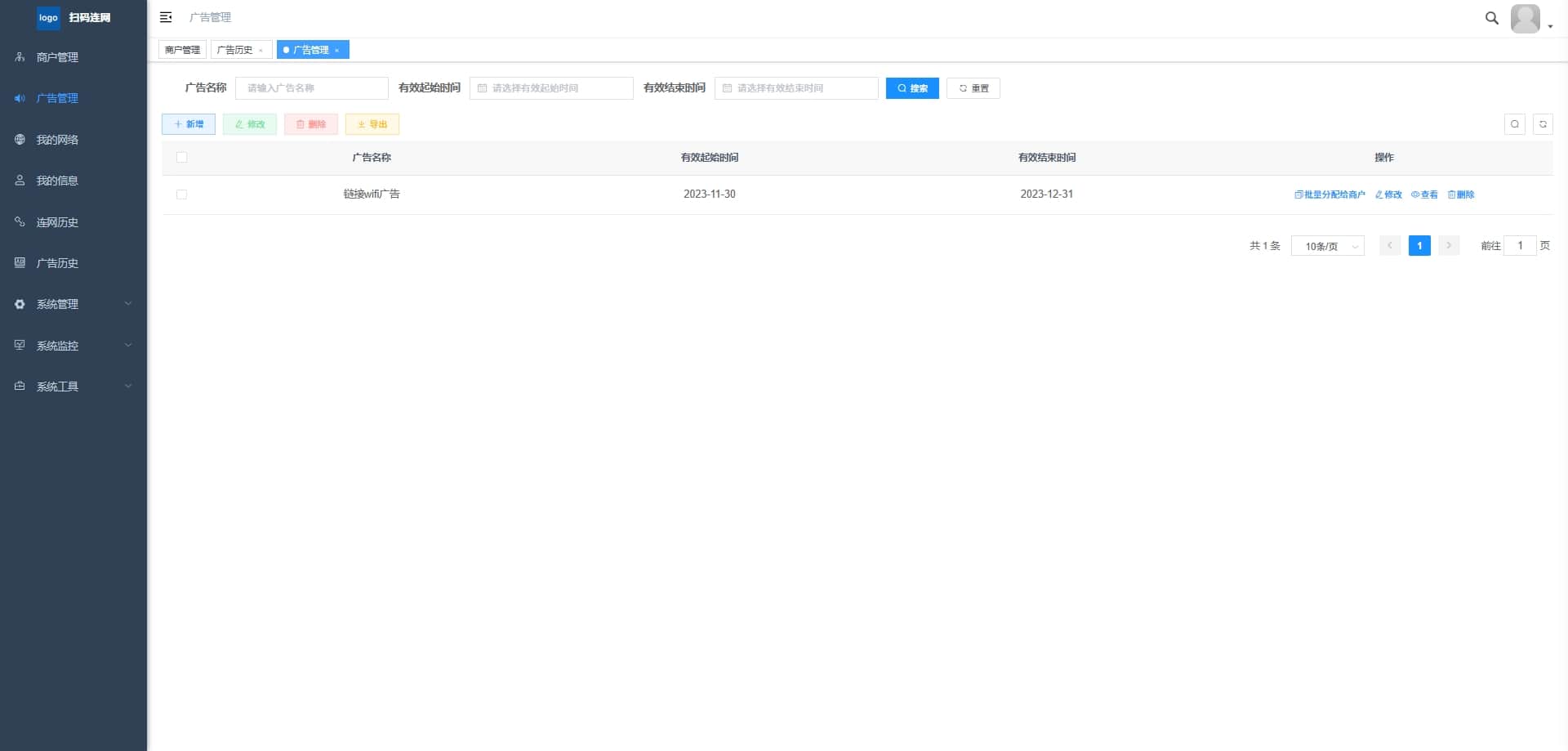Click the 新增 button
The height and width of the screenshot is (751, 1568).
pyautogui.click(x=189, y=124)
